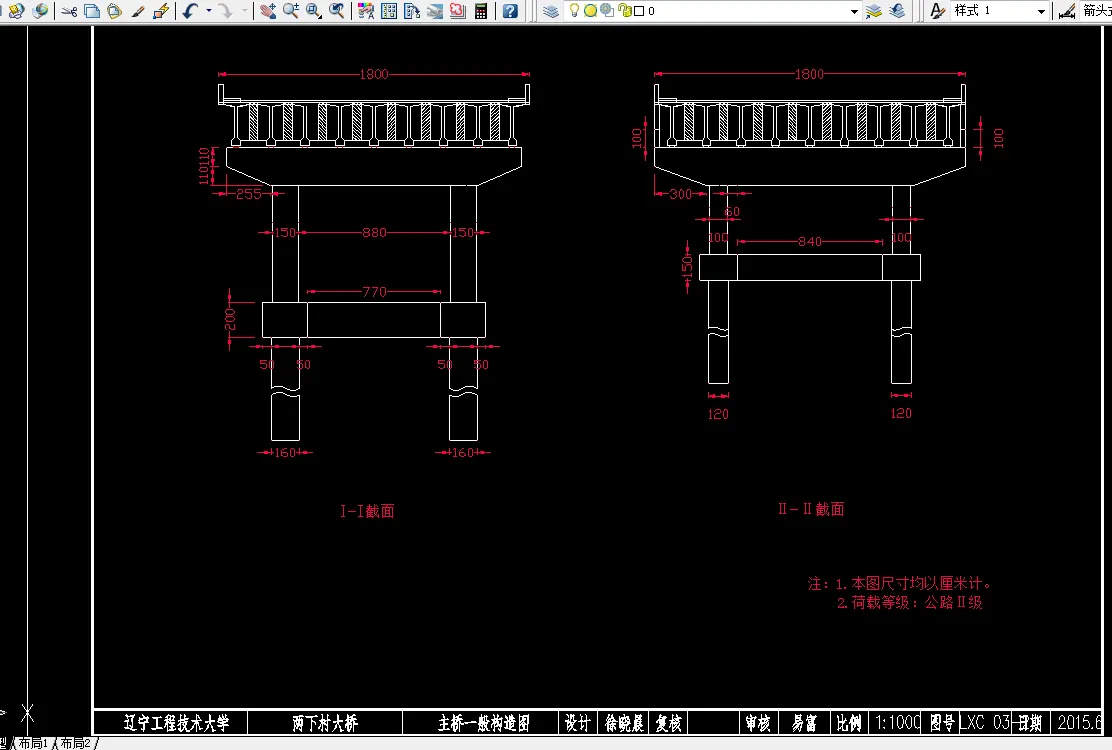This screenshot has width=1112, height=750.
Task: Expand the text style '样式 1' dropdown
Action: (1041, 11)
